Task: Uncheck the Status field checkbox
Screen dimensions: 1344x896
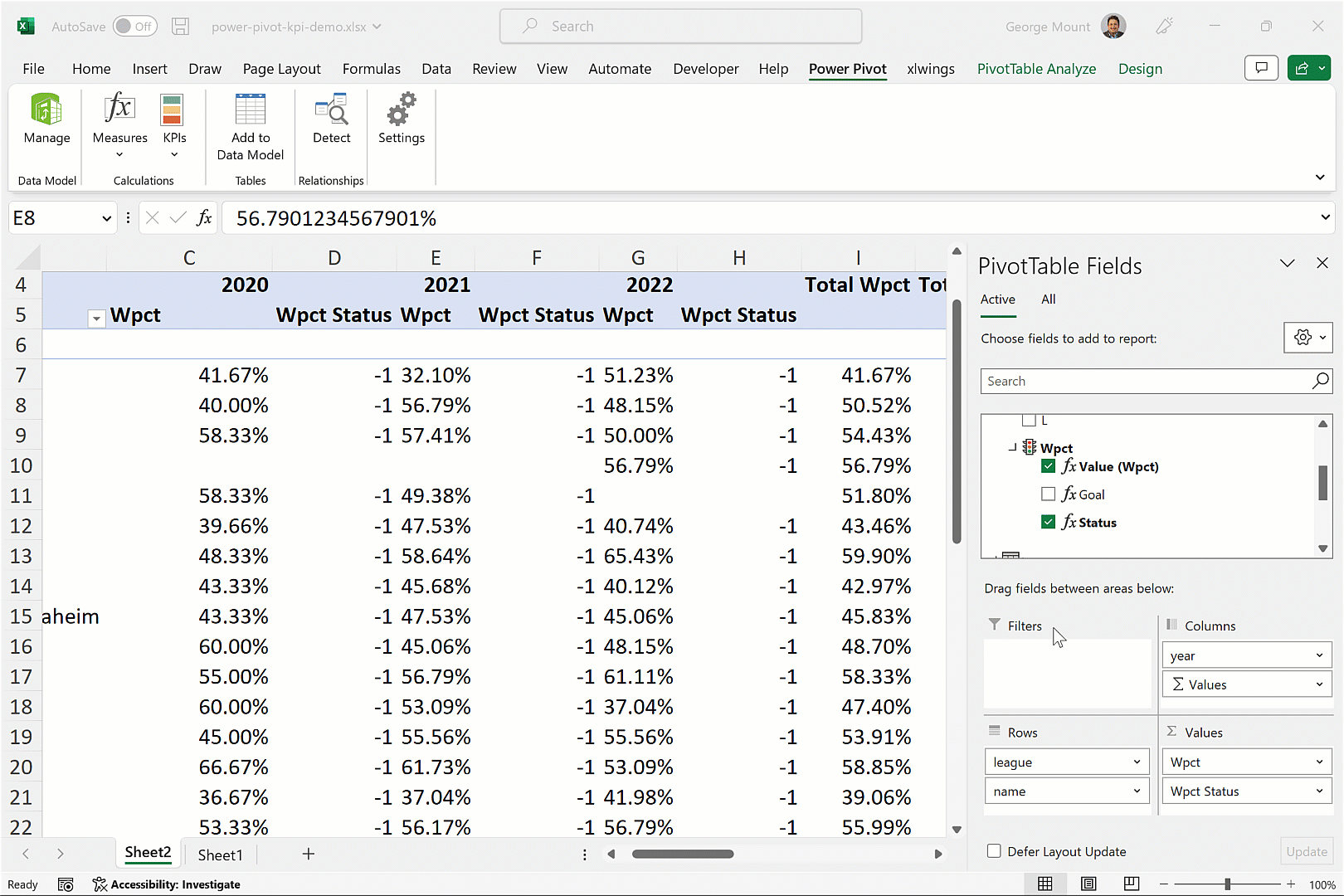Action: [1049, 523]
